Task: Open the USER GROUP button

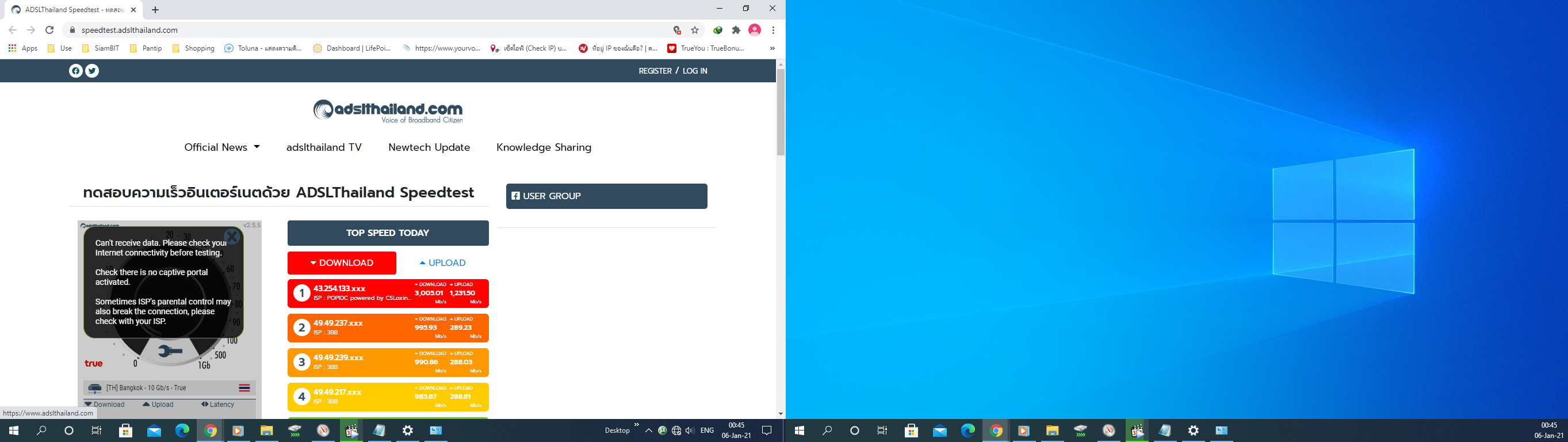Action: (x=607, y=196)
